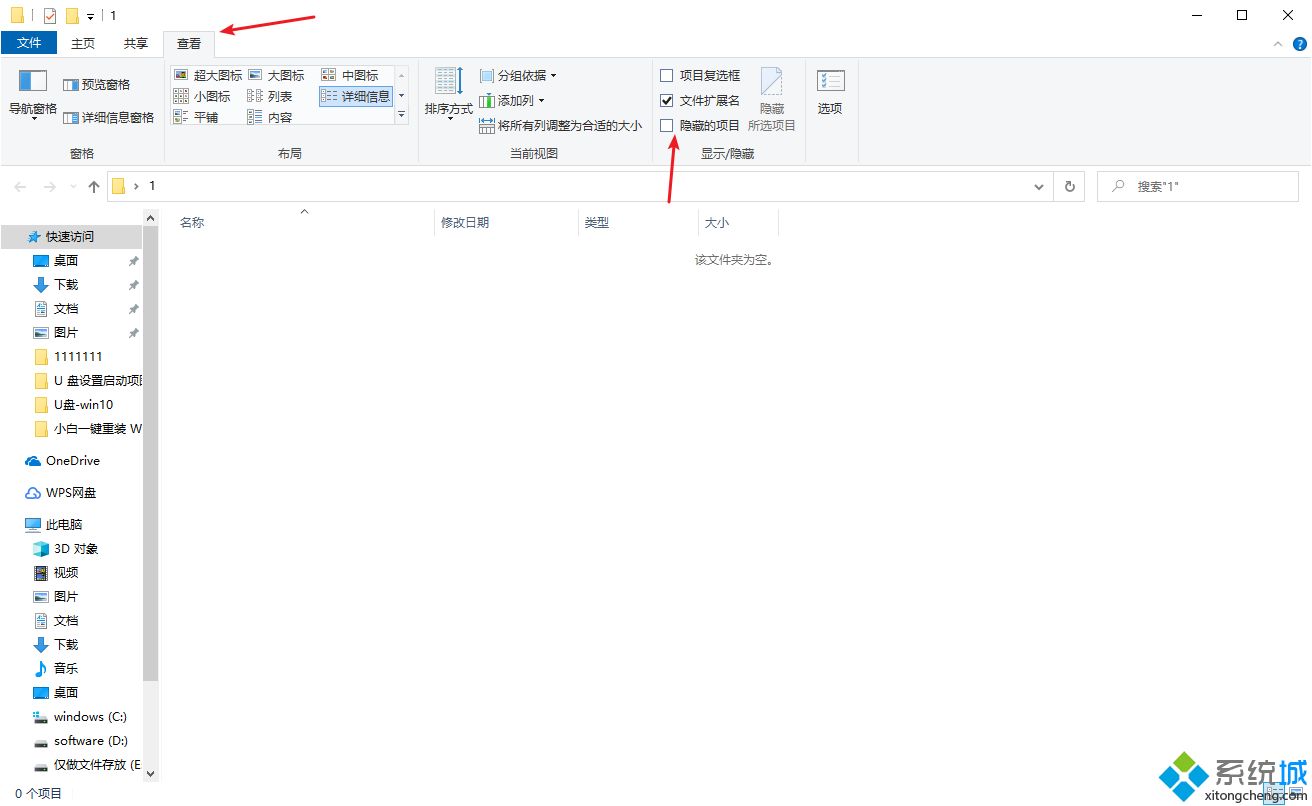Open Add columns (添加列) dropdown
The width and height of the screenshot is (1312, 806).
pos(512,100)
